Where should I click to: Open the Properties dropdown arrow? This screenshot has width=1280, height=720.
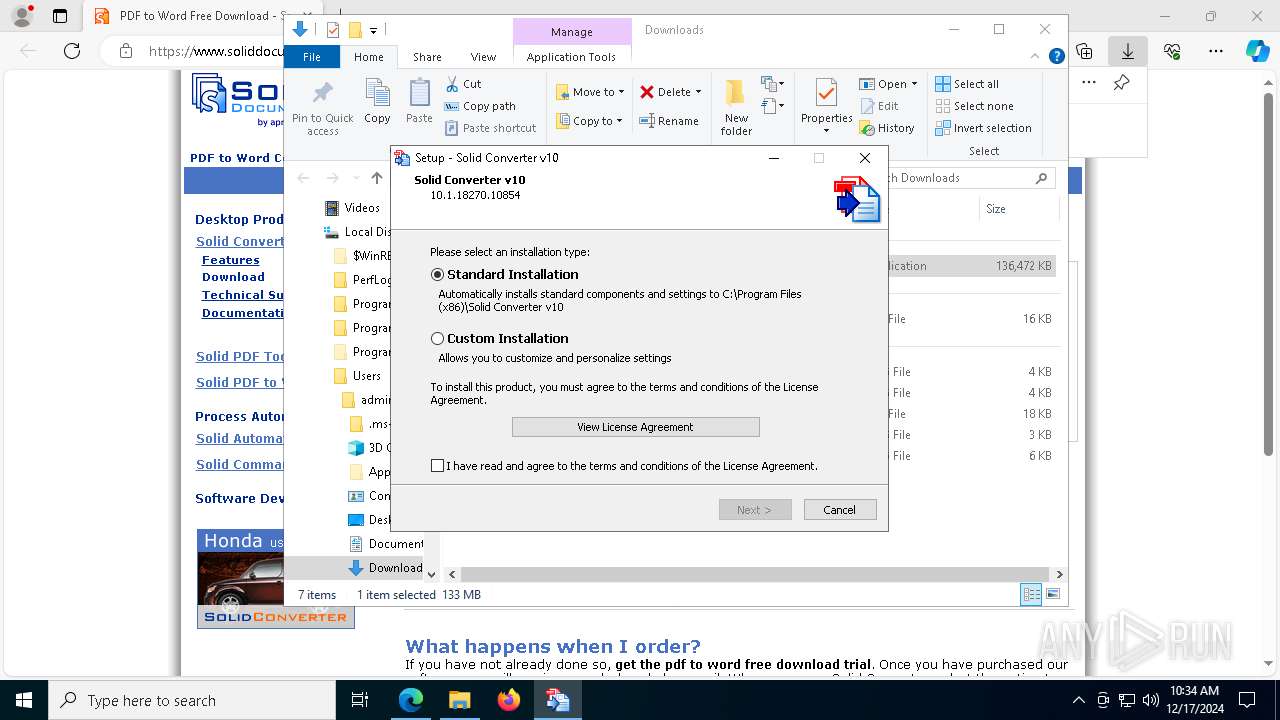click(827, 131)
